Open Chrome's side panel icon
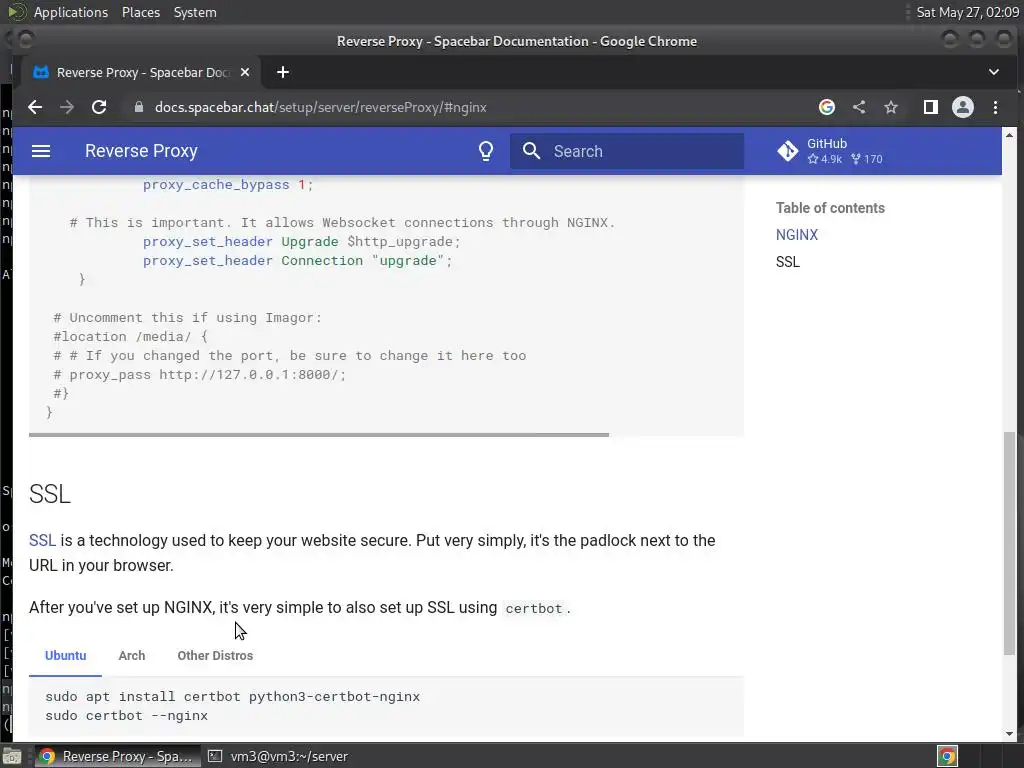The width and height of the screenshot is (1024, 768). 931,107
